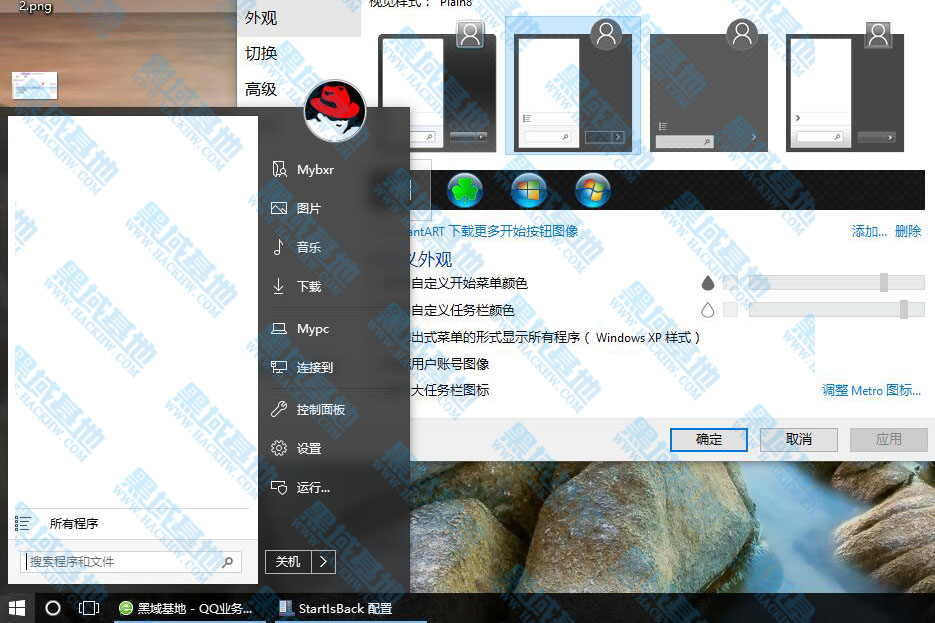Click the Cortana circle icon on taskbar
The width and height of the screenshot is (935, 623).
pyautogui.click(x=52, y=608)
